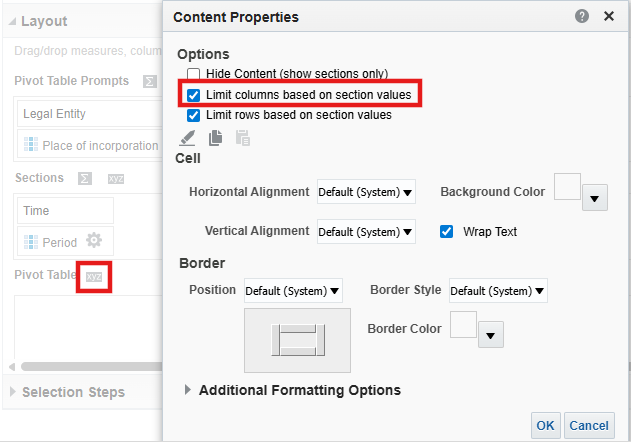This screenshot has width=631, height=442.
Task: Click the Period column gear icon
Action: [x=94, y=241]
